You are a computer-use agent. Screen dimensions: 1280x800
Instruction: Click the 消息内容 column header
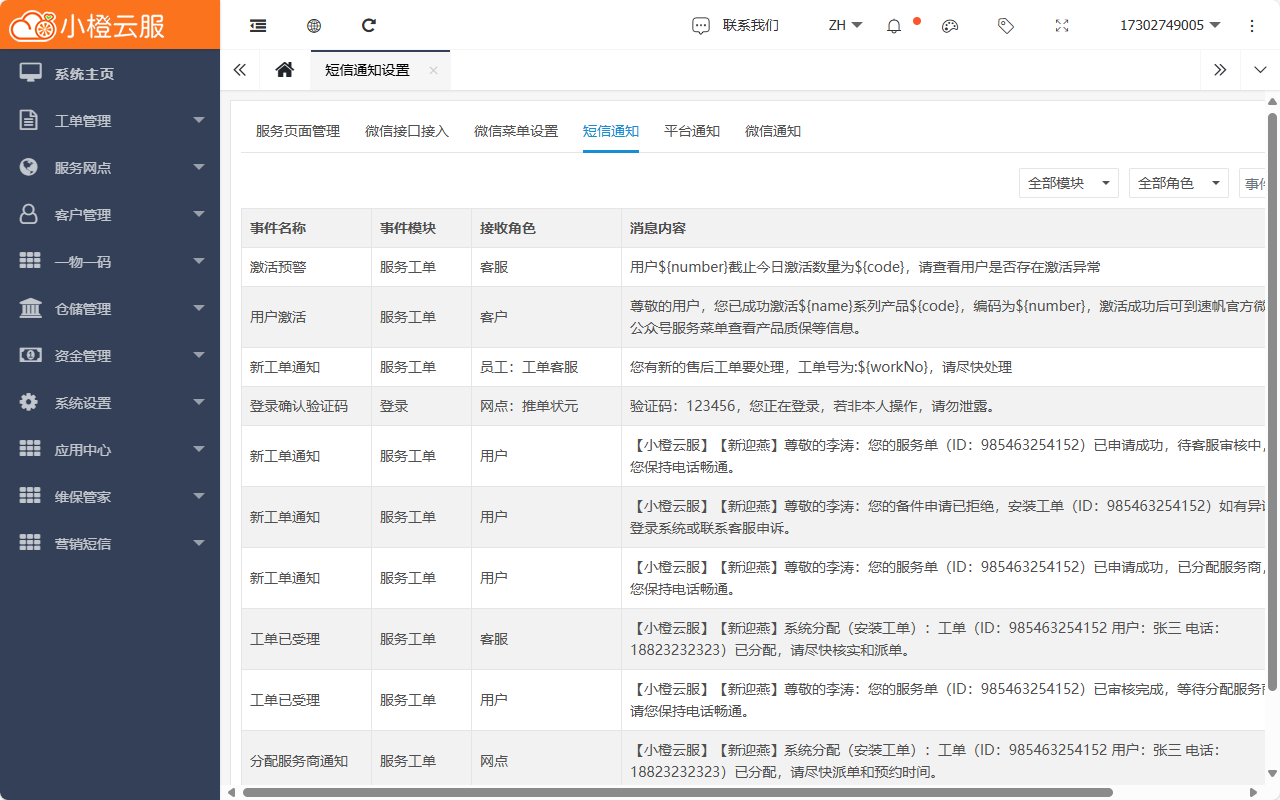click(x=944, y=228)
